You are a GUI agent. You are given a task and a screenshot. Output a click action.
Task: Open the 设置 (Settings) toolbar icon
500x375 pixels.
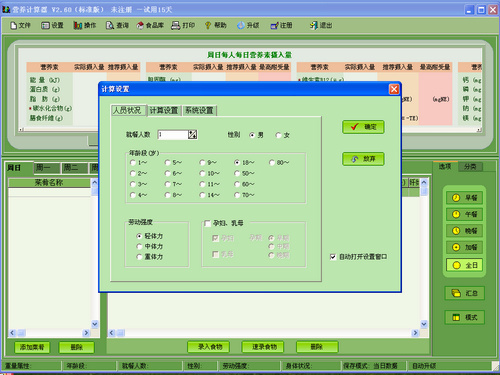click(52, 25)
